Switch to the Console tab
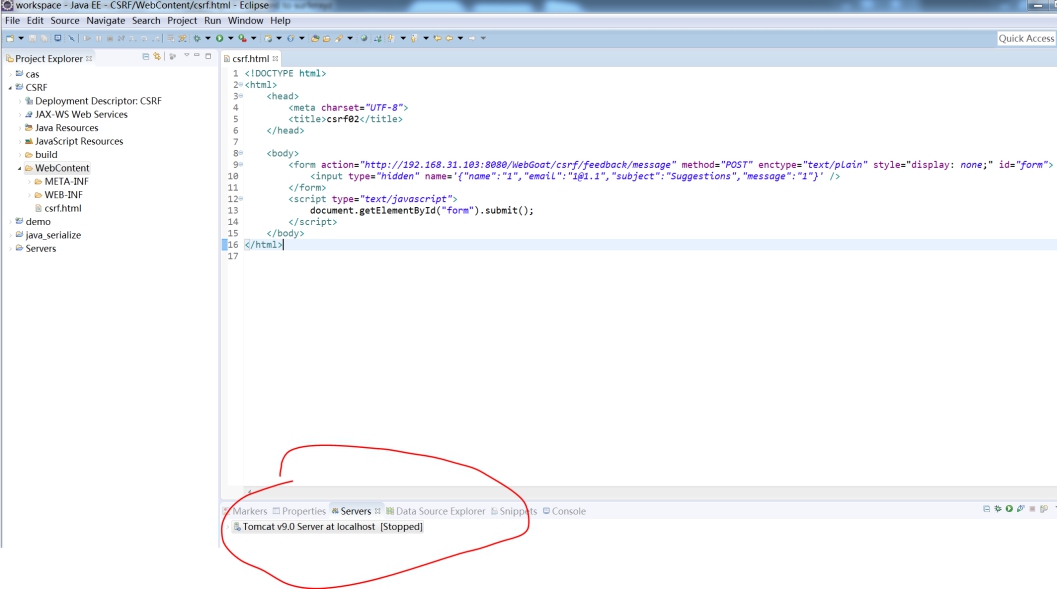 click(564, 512)
